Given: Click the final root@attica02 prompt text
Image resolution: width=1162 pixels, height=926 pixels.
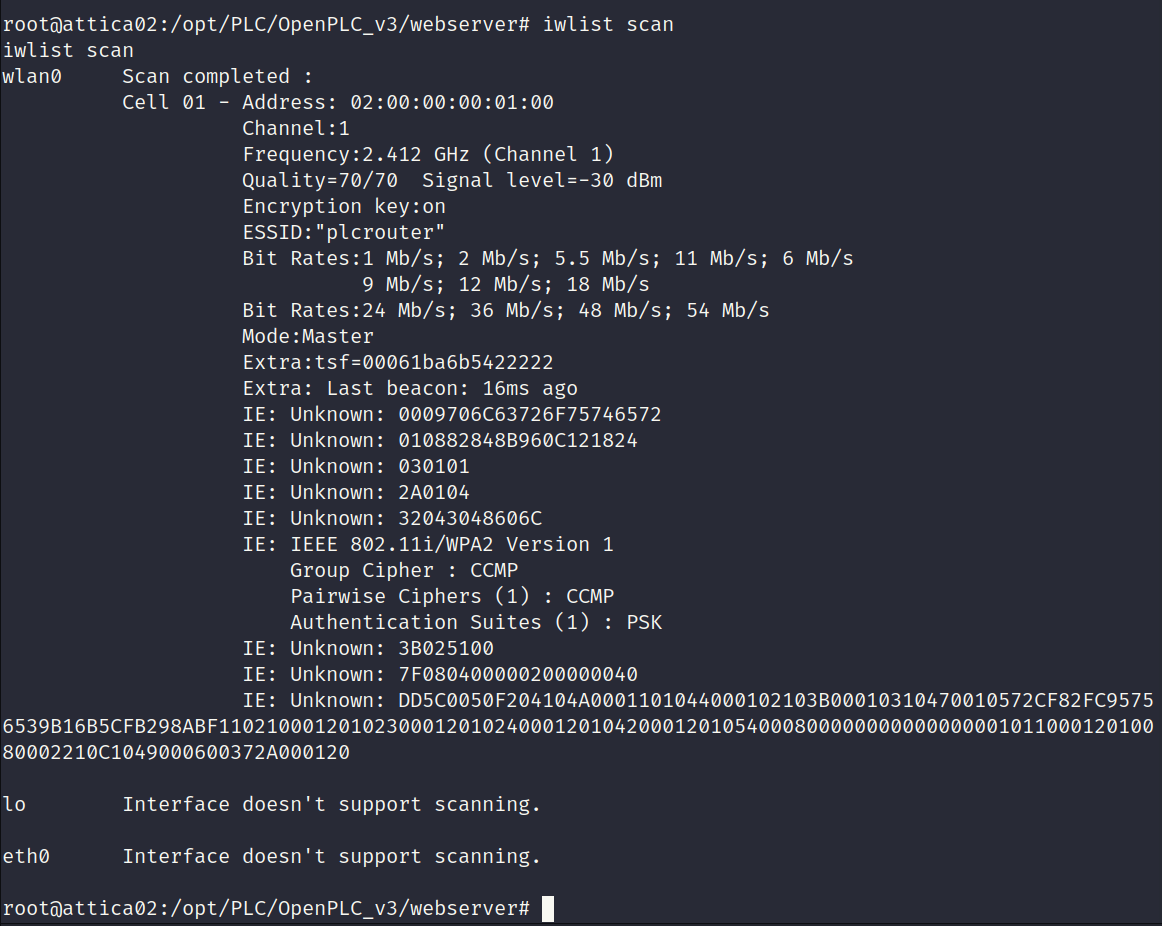Looking at the screenshot, I should [x=266, y=909].
